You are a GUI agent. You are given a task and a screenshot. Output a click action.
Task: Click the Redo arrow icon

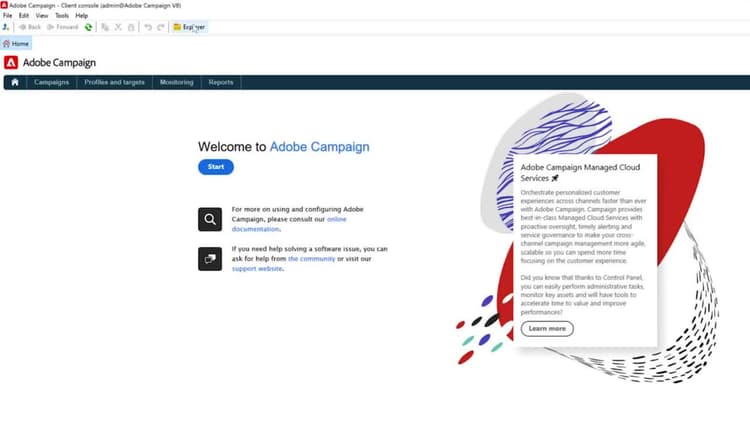[x=161, y=27]
